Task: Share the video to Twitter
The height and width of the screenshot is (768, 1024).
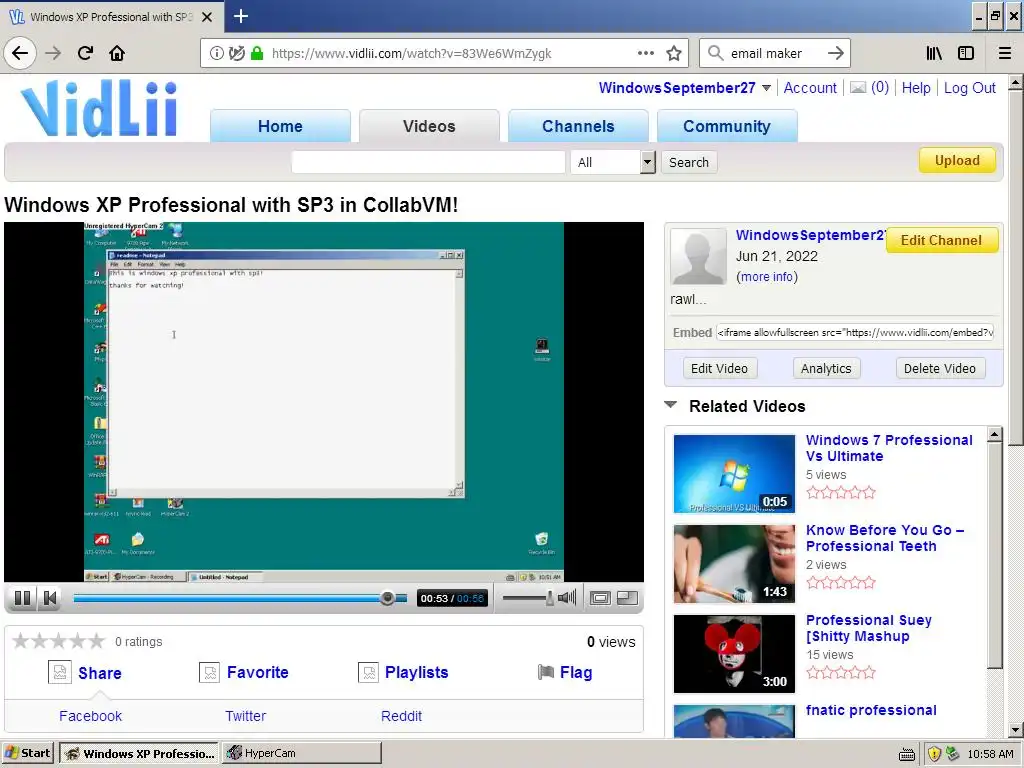Action: pos(246,716)
